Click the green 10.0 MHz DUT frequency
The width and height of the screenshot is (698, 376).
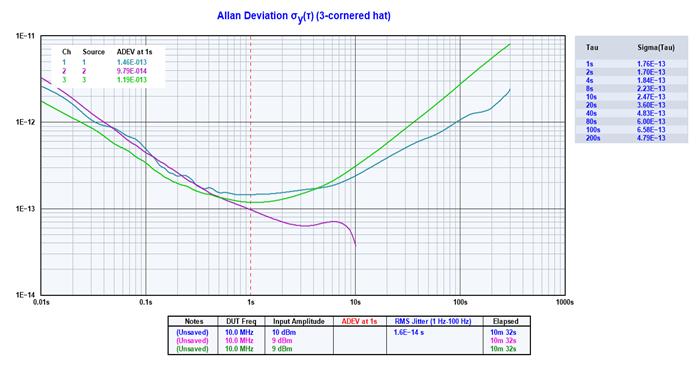point(239,349)
